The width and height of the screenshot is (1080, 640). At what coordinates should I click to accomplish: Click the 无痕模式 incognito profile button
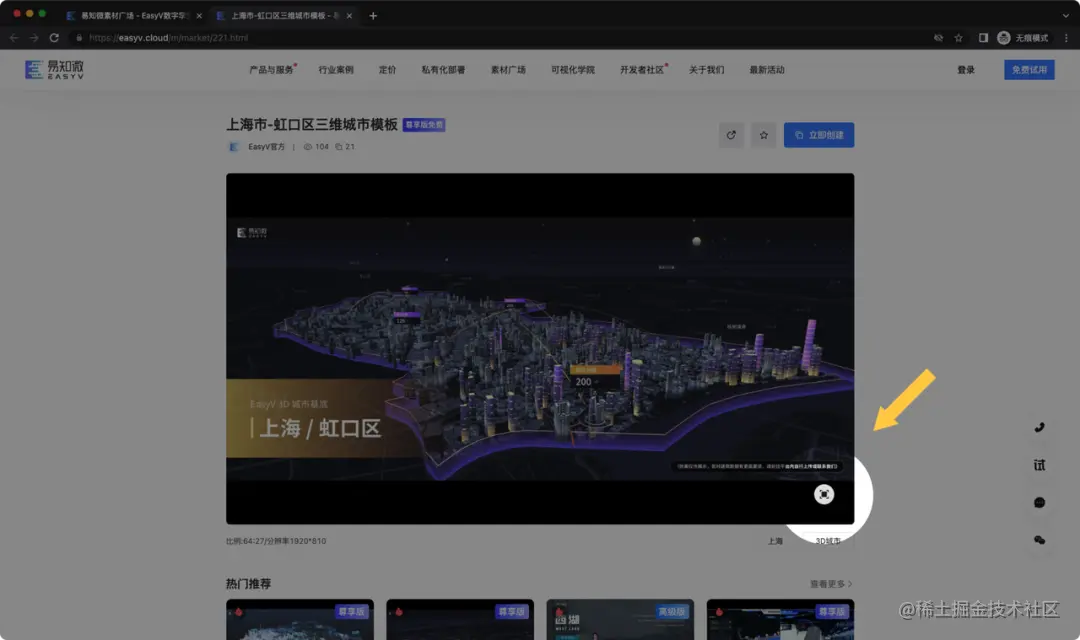[1023, 38]
